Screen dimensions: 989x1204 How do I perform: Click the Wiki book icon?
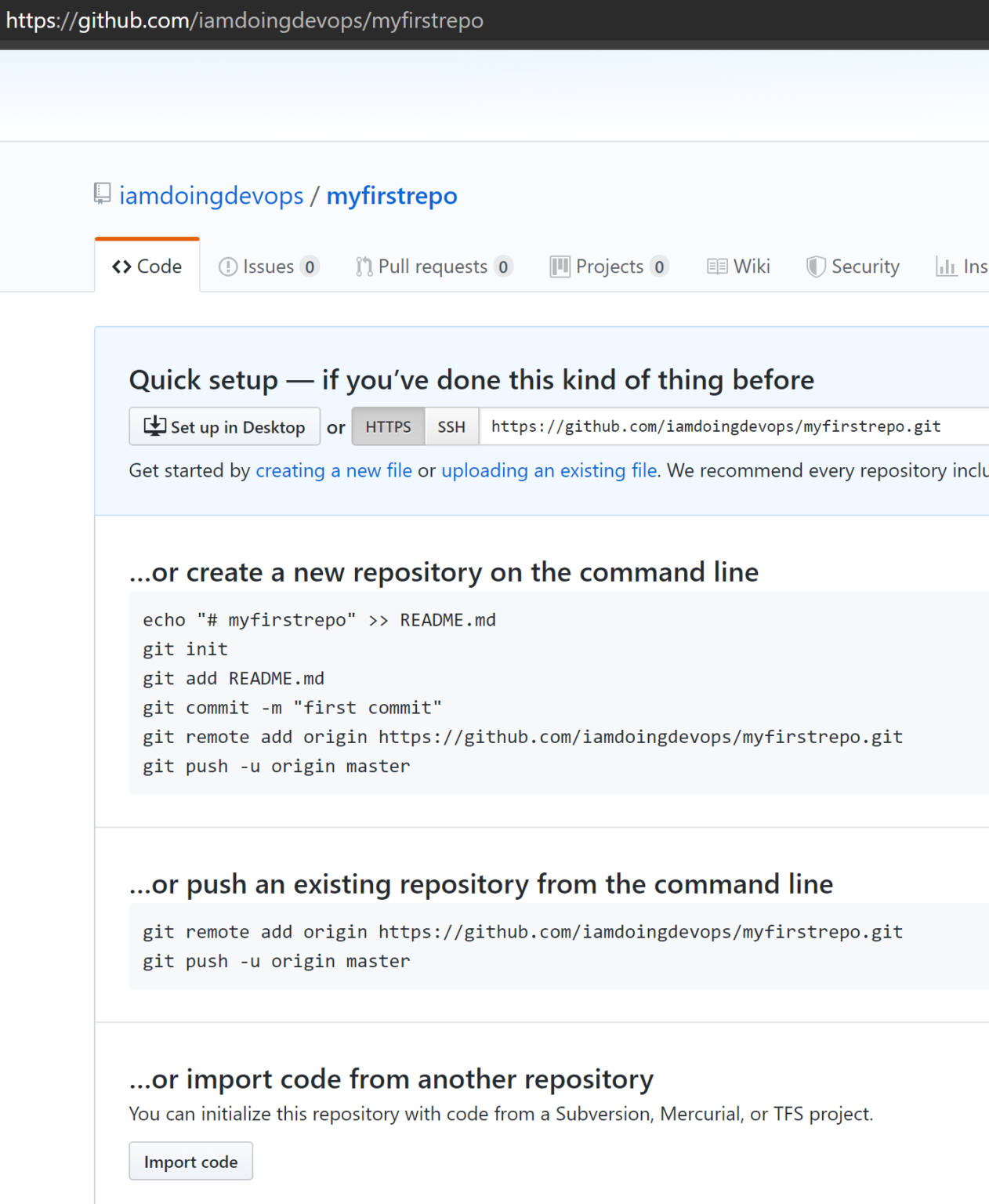point(716,267)
